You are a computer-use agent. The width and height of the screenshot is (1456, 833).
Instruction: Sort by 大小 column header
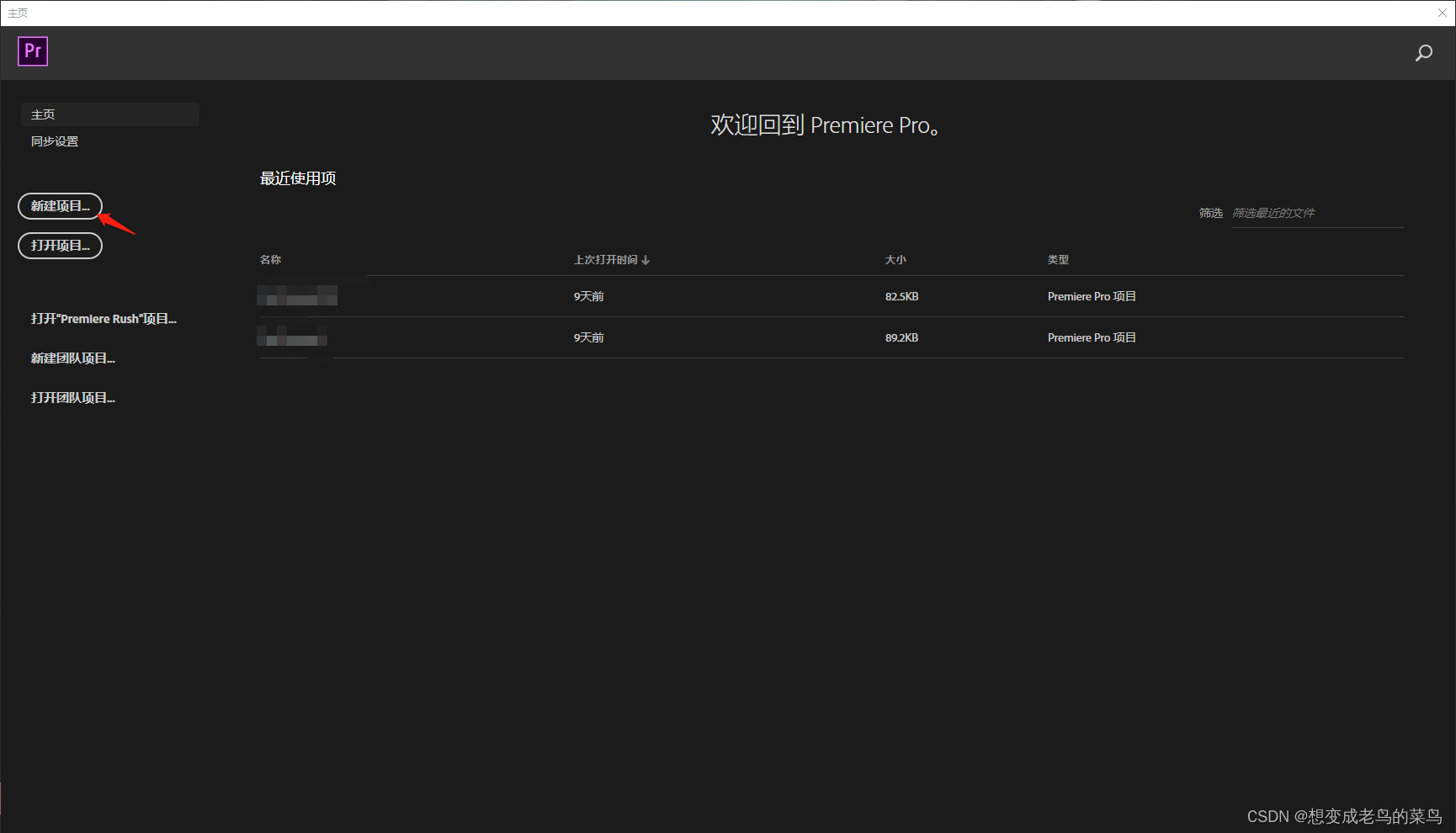pos(895,260)
